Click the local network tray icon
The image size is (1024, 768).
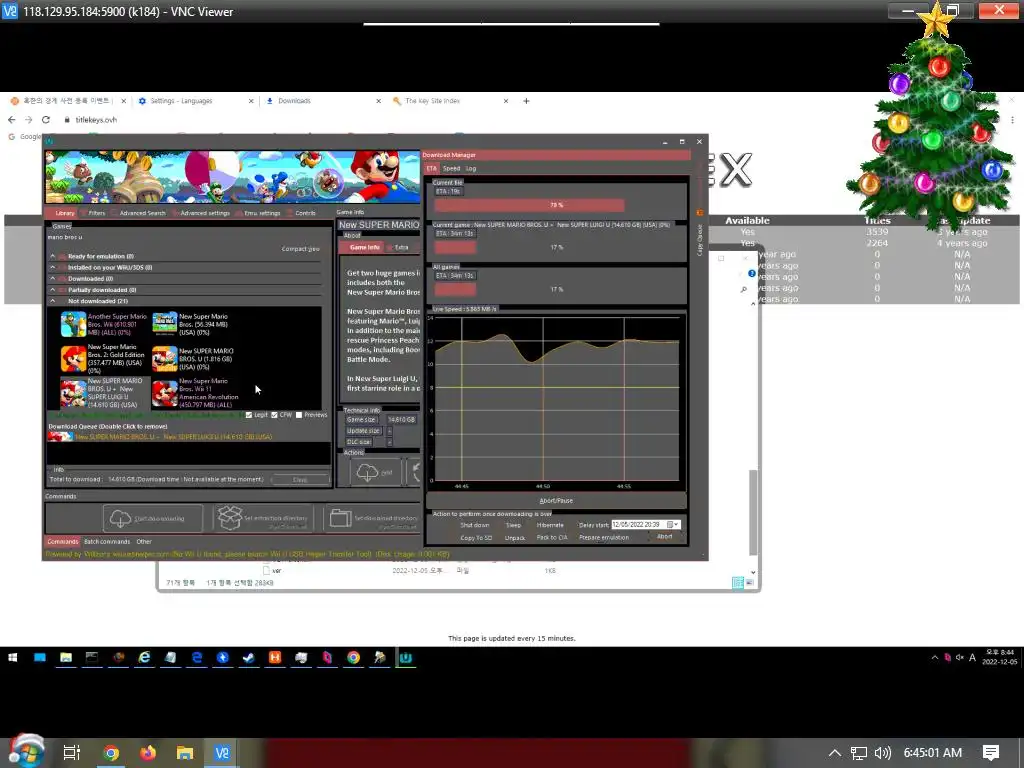pyautogui.click(x=859, y=753)
